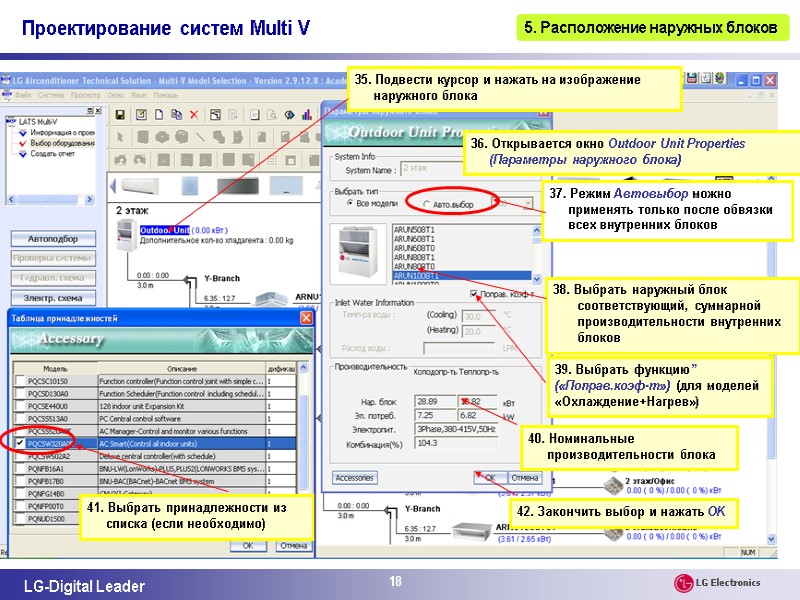This screenshot has width=800, height=600.
Task: Click the duct unit icon near lower Y-Branch
Action: (x=471, y=531)
